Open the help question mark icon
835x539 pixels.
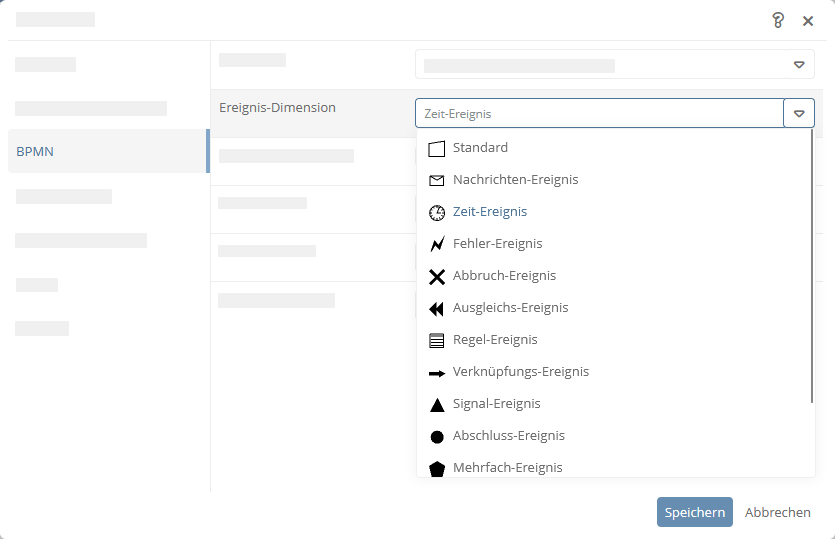(x=778, y=21)
